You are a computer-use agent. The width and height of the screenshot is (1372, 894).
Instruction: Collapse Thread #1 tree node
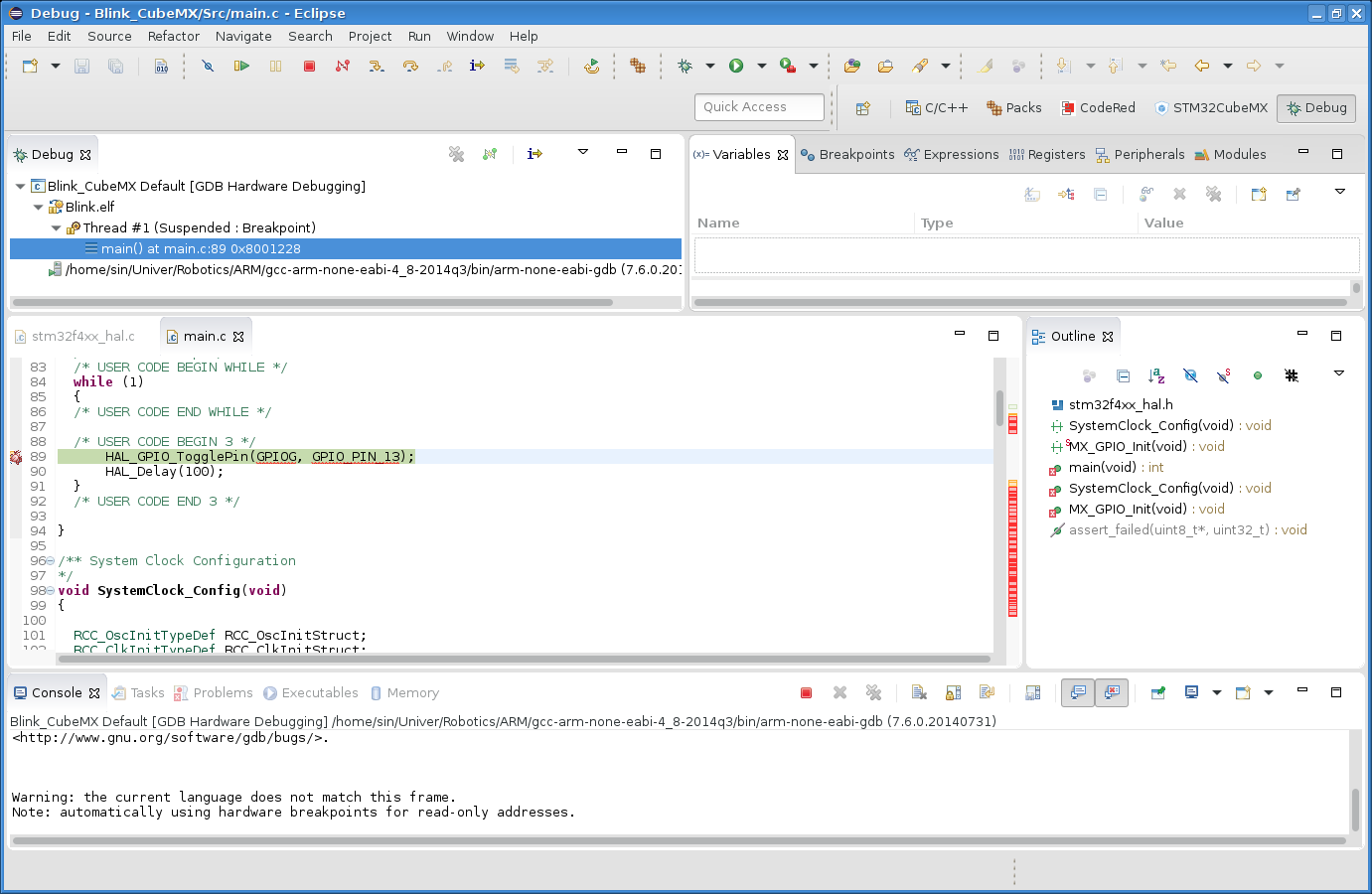click(56, 227)
